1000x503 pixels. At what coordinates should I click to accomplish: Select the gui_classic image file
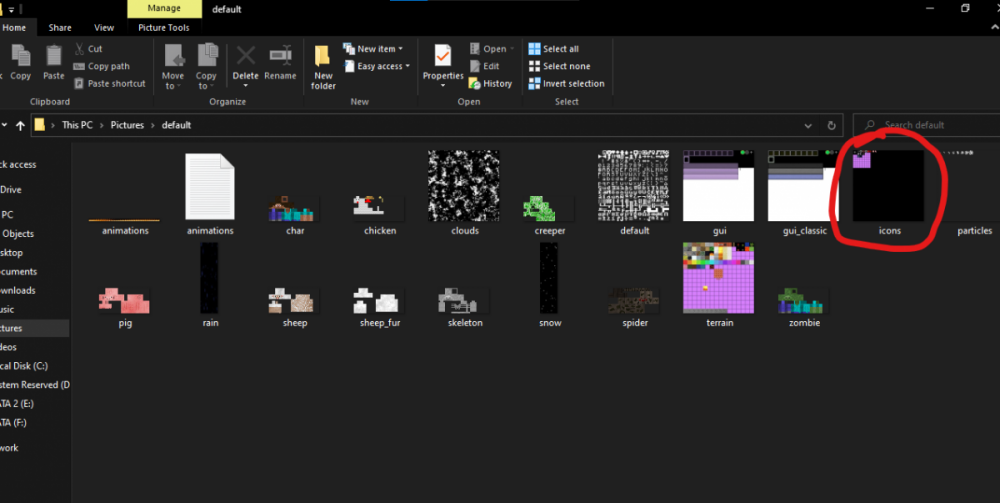804,194
